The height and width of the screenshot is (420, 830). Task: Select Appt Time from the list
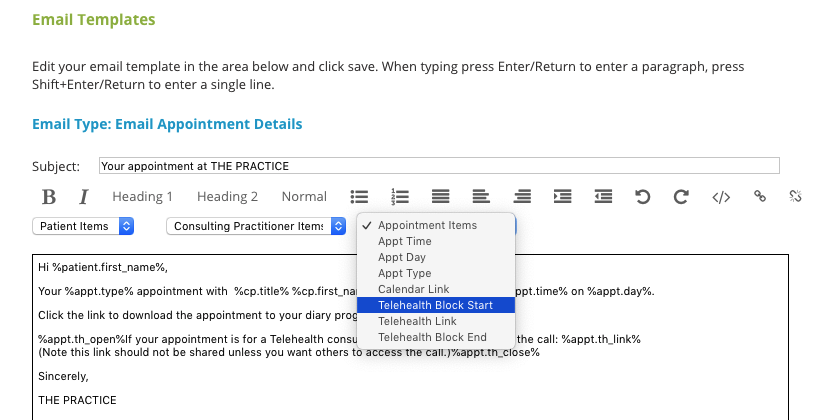click(x=436, y=241)
